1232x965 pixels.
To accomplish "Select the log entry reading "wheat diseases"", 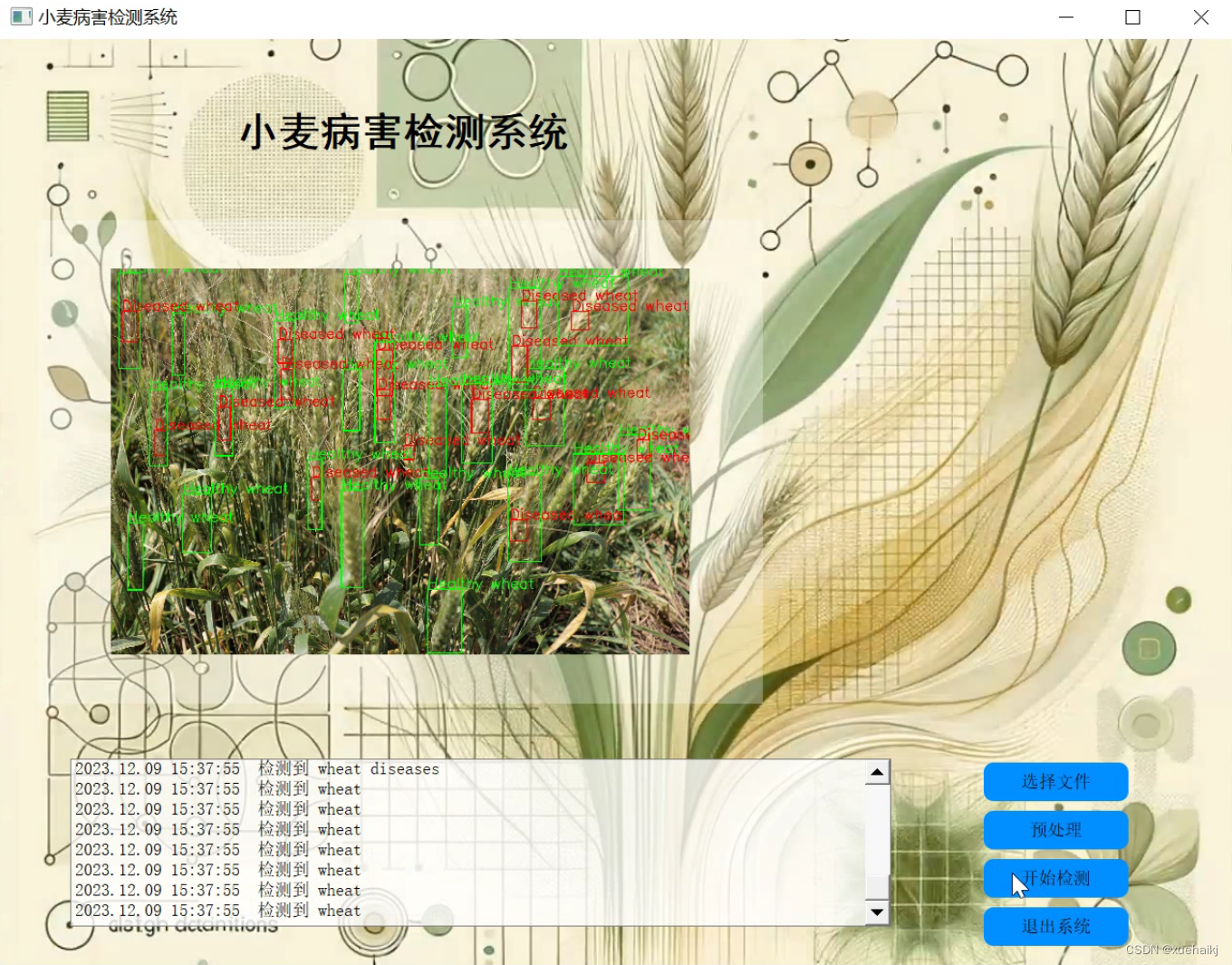I will click(257, 769).
